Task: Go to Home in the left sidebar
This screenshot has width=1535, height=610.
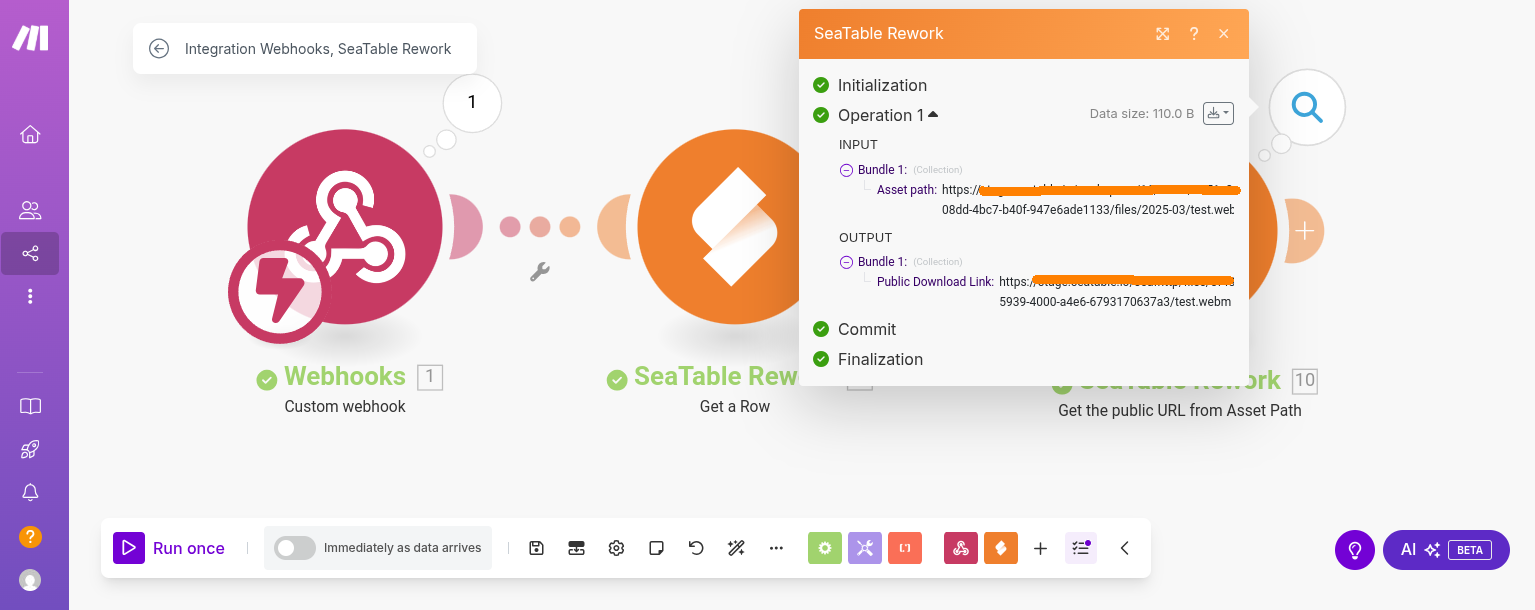Action: tap(30, 135)
